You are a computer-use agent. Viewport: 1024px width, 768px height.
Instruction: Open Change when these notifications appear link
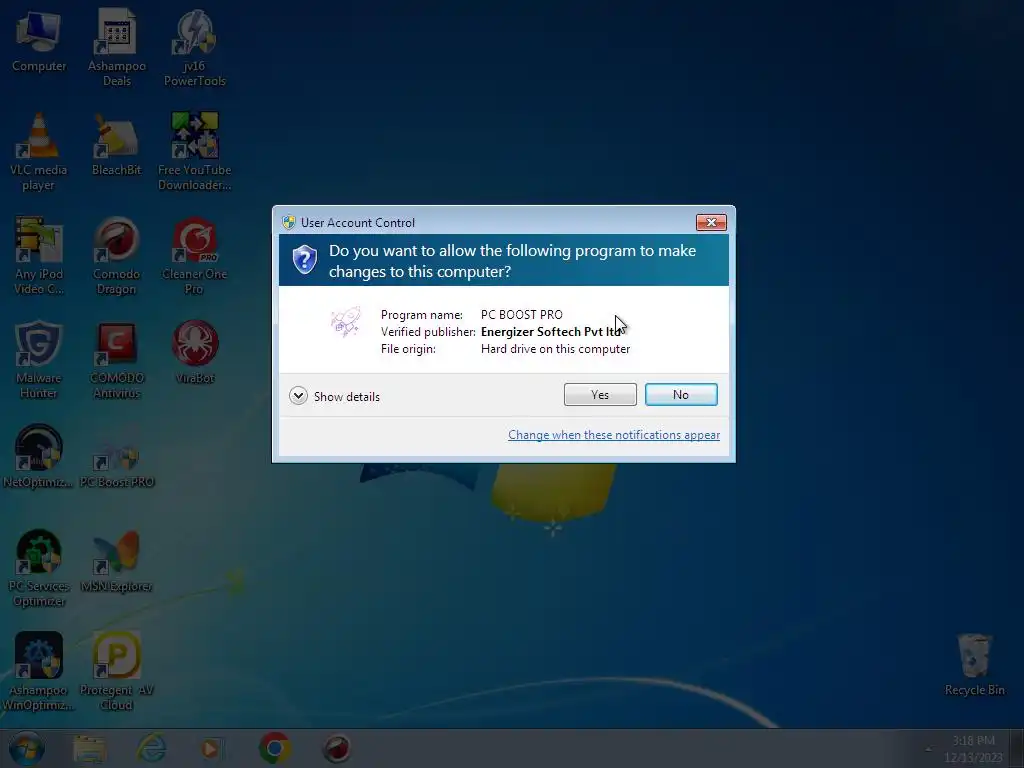614,435
